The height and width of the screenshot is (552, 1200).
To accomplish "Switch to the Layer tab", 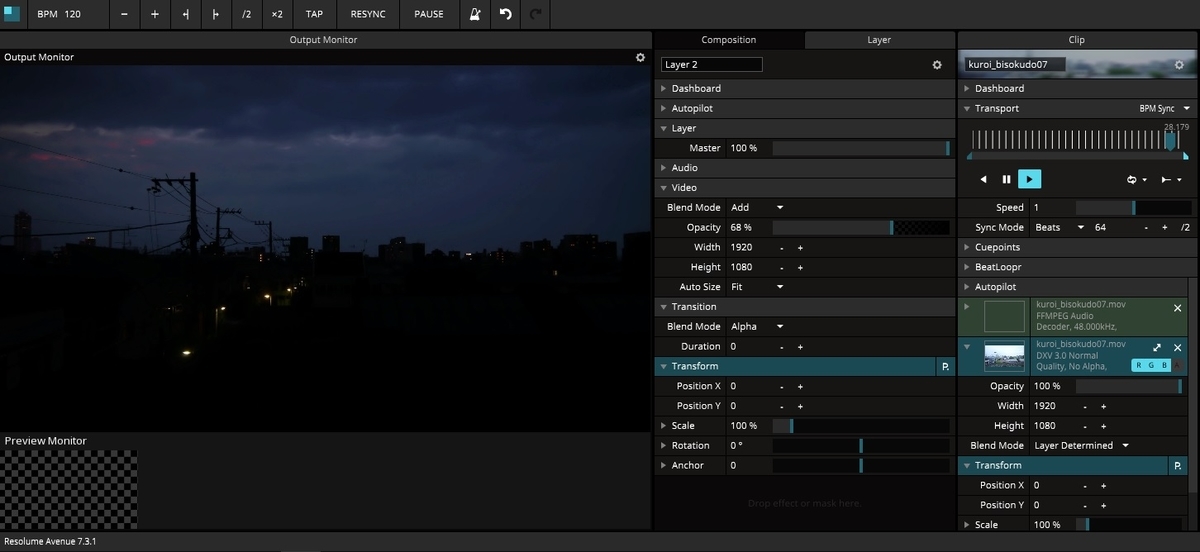I will pos(879,40).
